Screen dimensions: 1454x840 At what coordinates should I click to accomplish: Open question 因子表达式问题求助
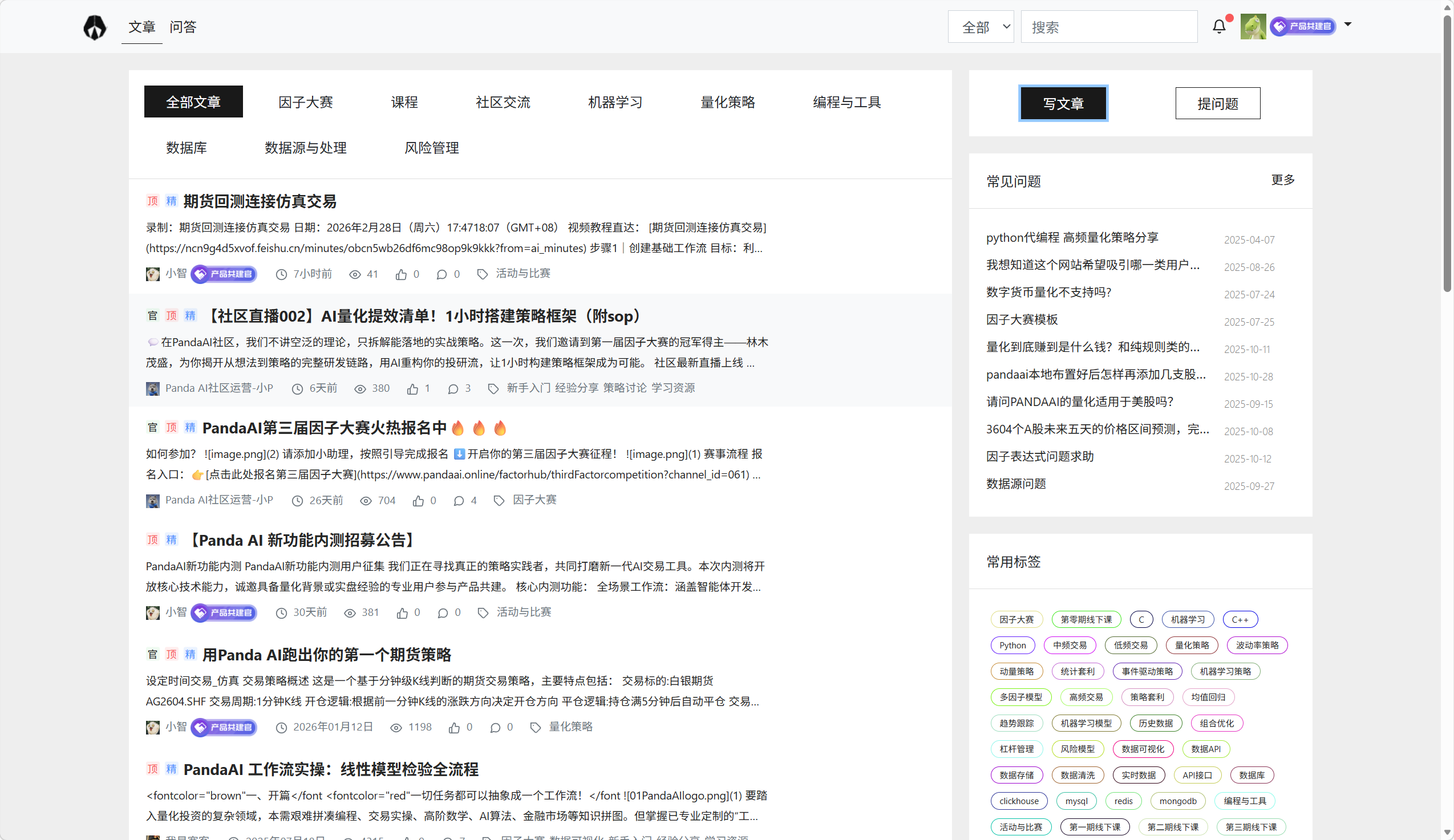coord(1040,456)
